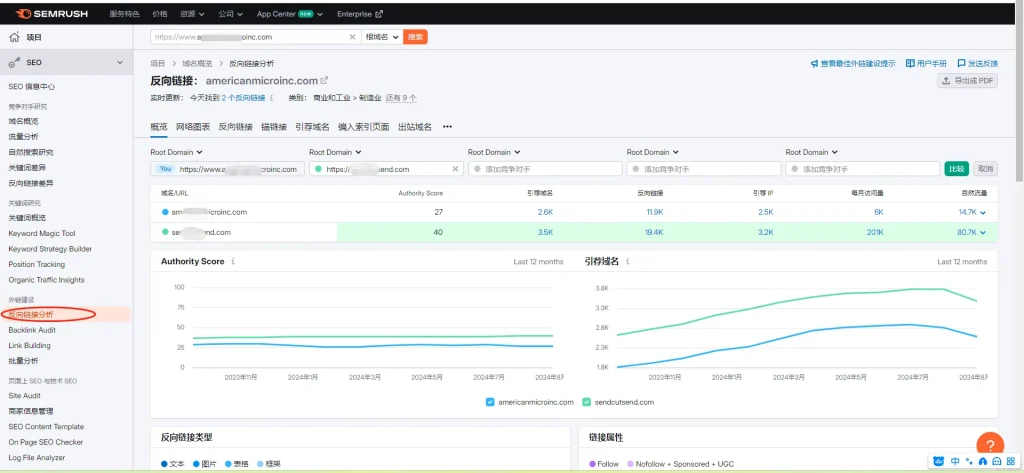The width and height of the screenshot is (1024, 473).
Task: Click the 发送反馈 chat bubble icon
Action: coord(961,63)
